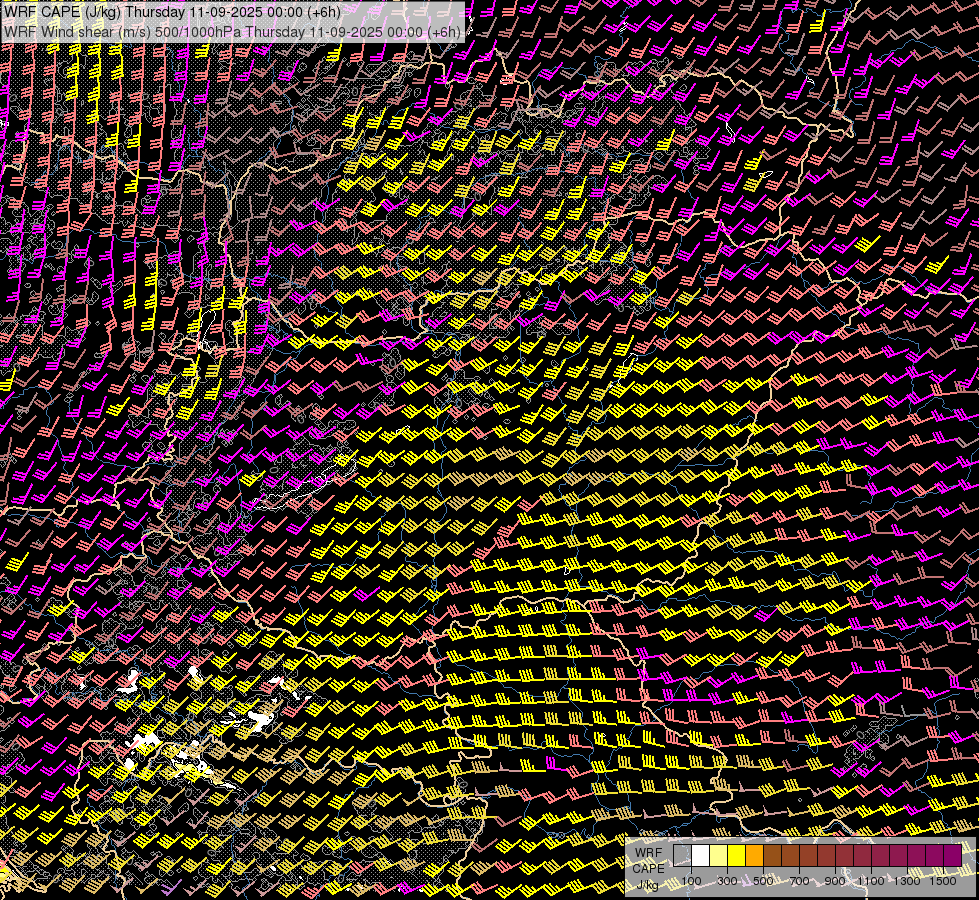Pick the pale yellow CAPE legend swatch
Viewport: 979px width, 900px height.
tap(718, 856)
